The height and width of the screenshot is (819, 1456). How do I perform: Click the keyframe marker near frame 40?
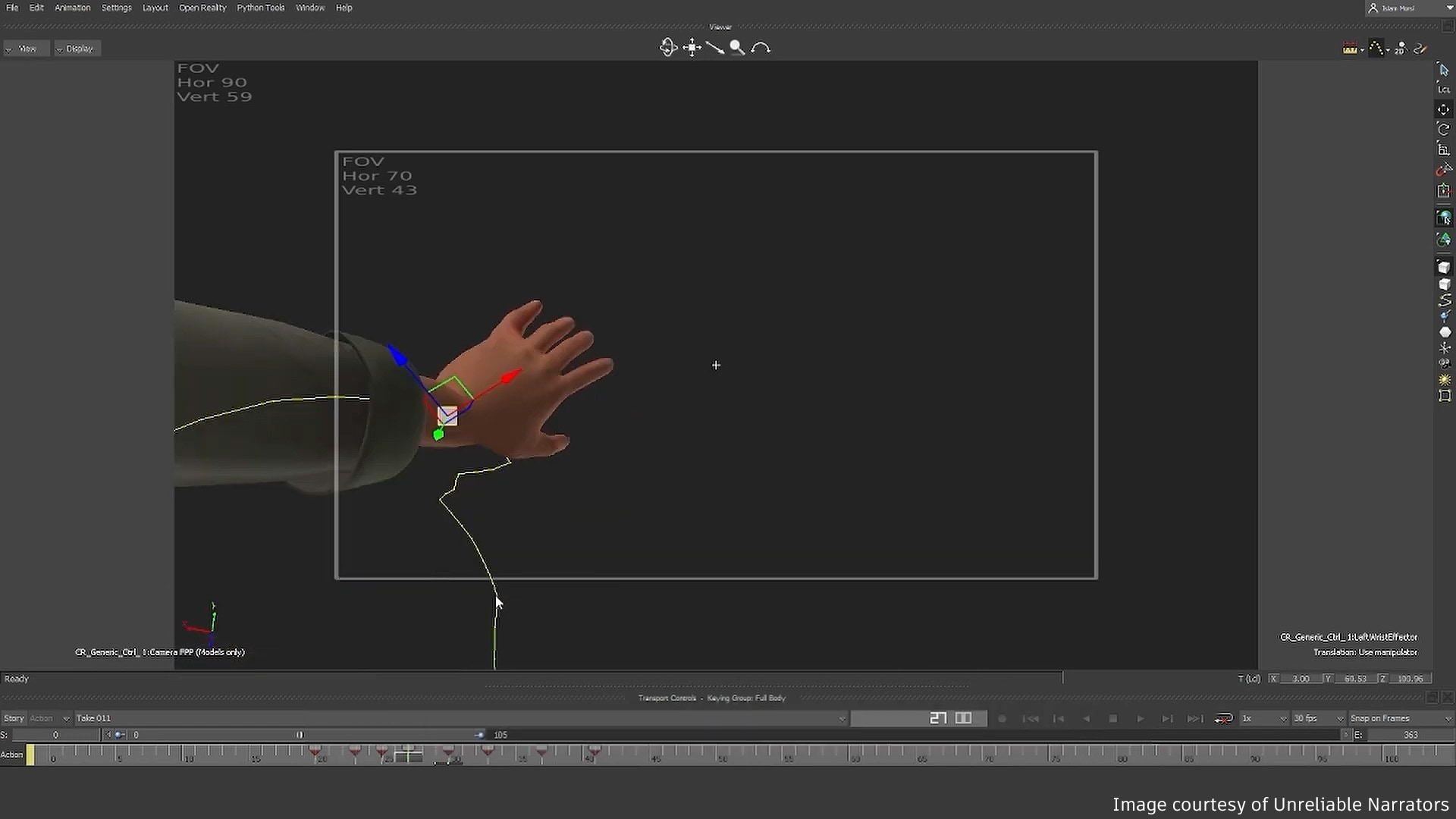click(594, 752)
